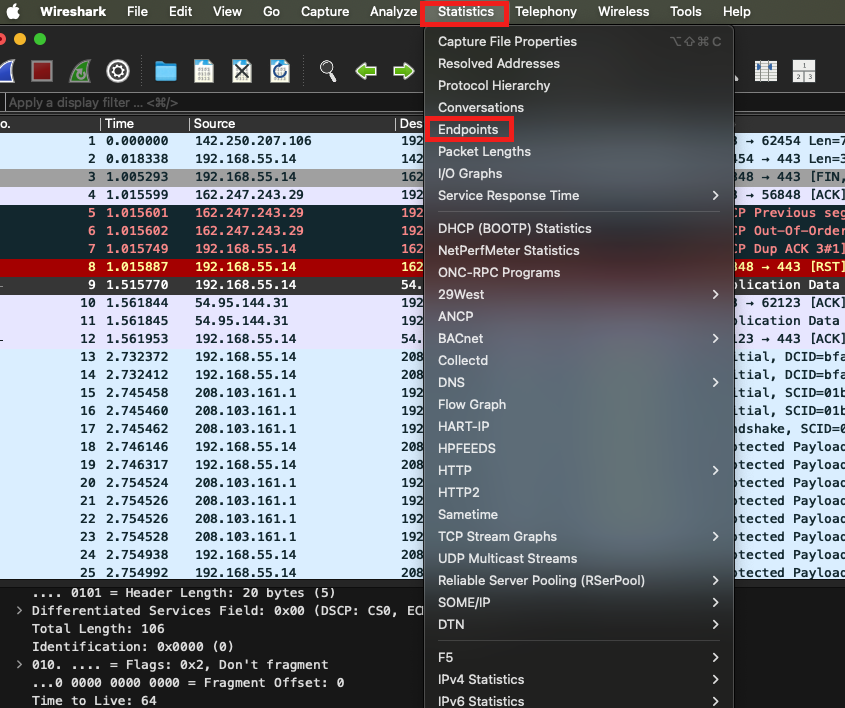Expand Differentiated Services Field tree row
The width and height of the screenshot is (845, 708).
coord(19,610)
